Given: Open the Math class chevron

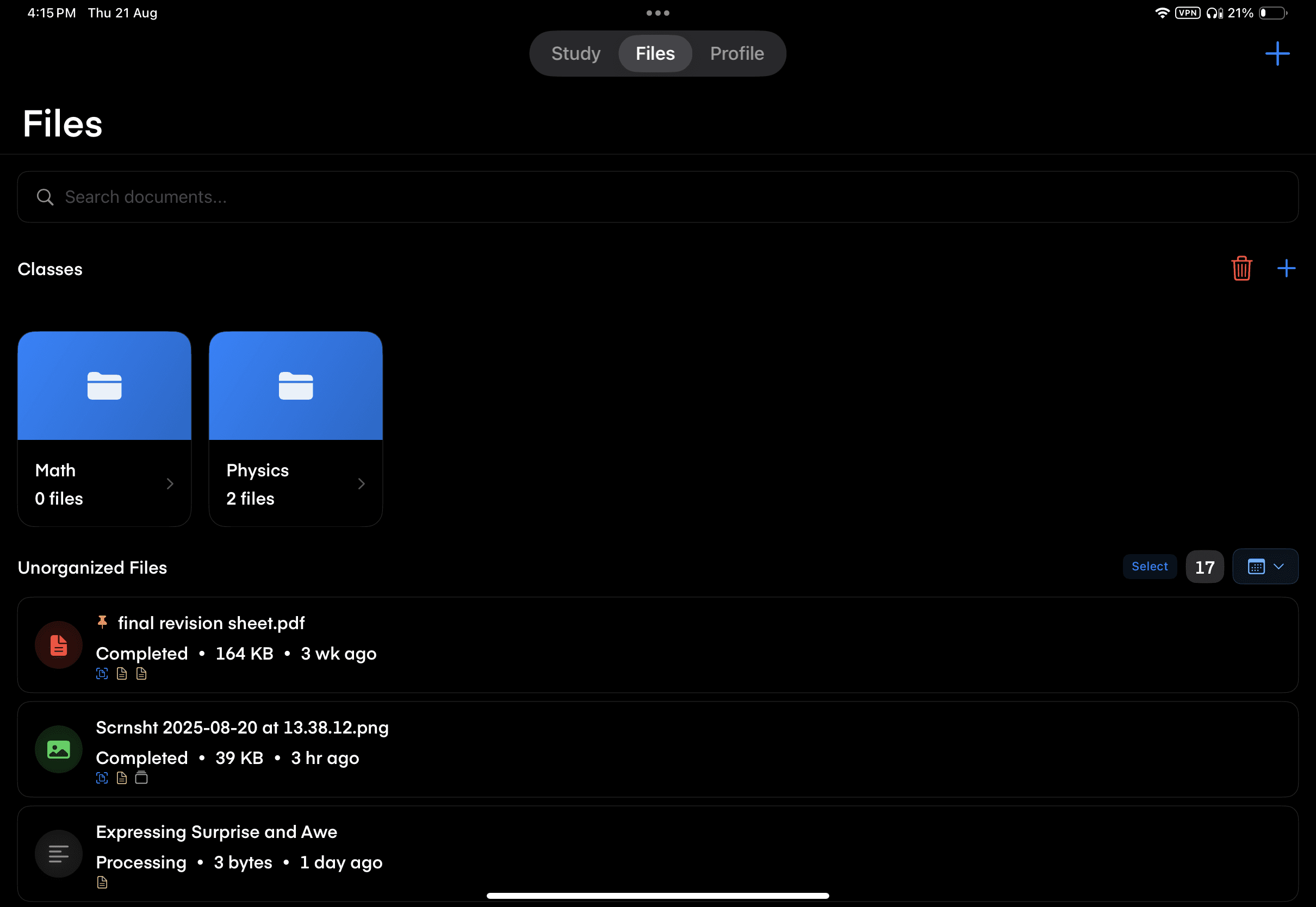Looking at the screenshot, I should [170, 483].
